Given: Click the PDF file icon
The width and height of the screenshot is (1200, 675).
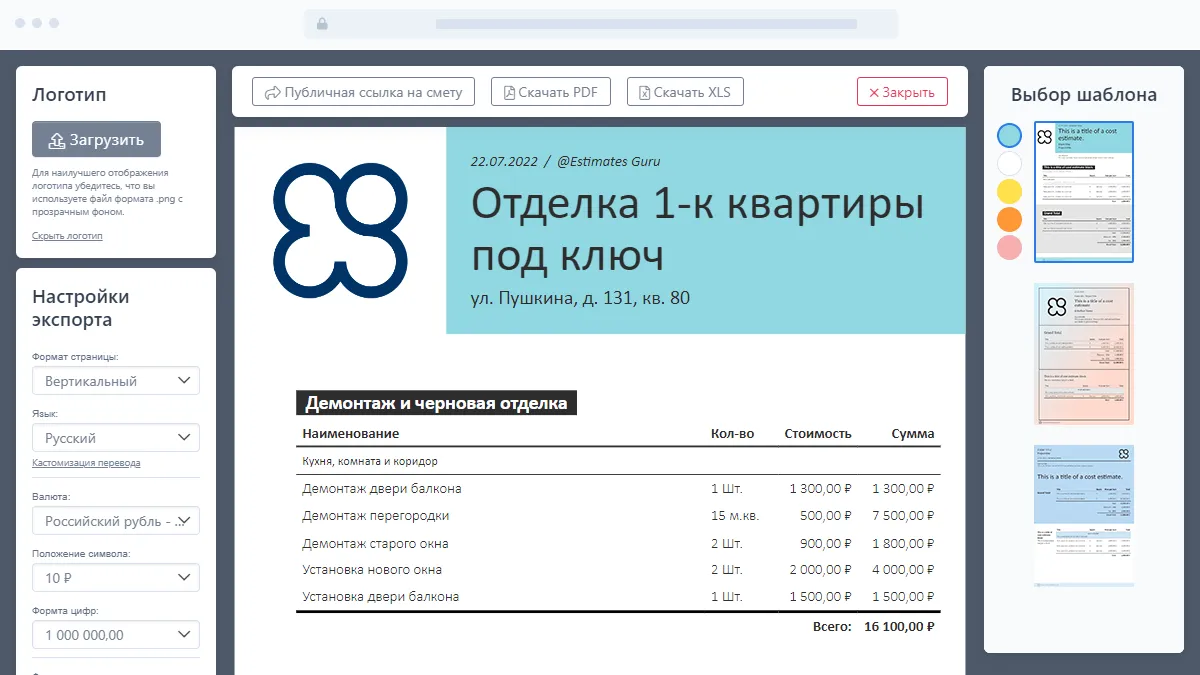Looking at the screenshot, I should 509,93.
